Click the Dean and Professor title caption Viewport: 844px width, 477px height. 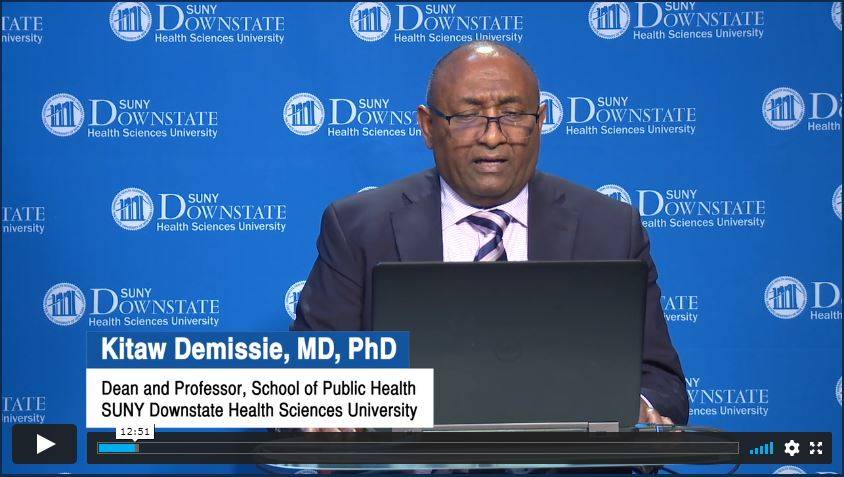[x=259, y=398]
